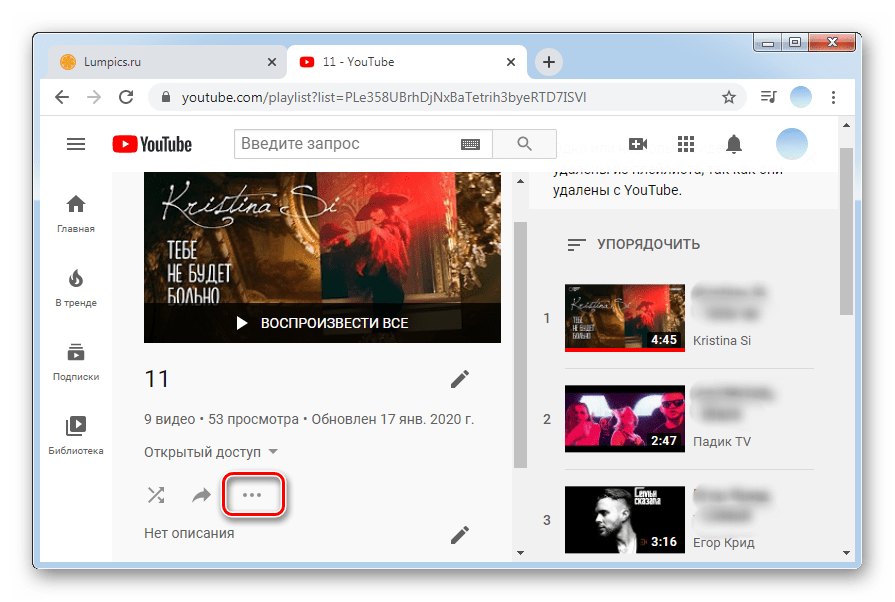The image size is (895, 602).
Task: Open video 2 thumbnail with 2:47 duration
Action: tap(624, 418)
